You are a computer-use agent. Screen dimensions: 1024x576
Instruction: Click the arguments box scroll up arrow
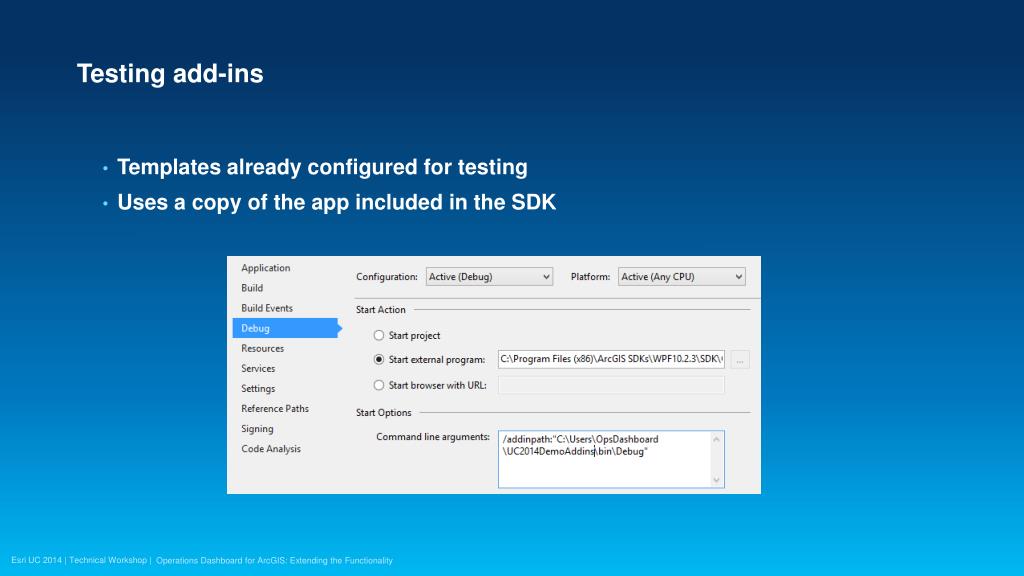tap(716, 439)
